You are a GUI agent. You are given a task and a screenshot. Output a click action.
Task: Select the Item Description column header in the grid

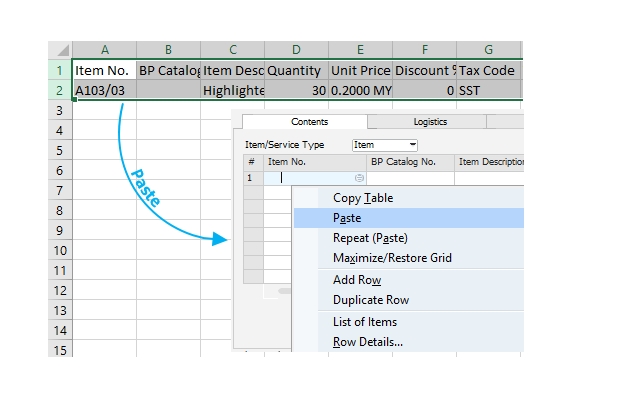click(x=490, y=162)
